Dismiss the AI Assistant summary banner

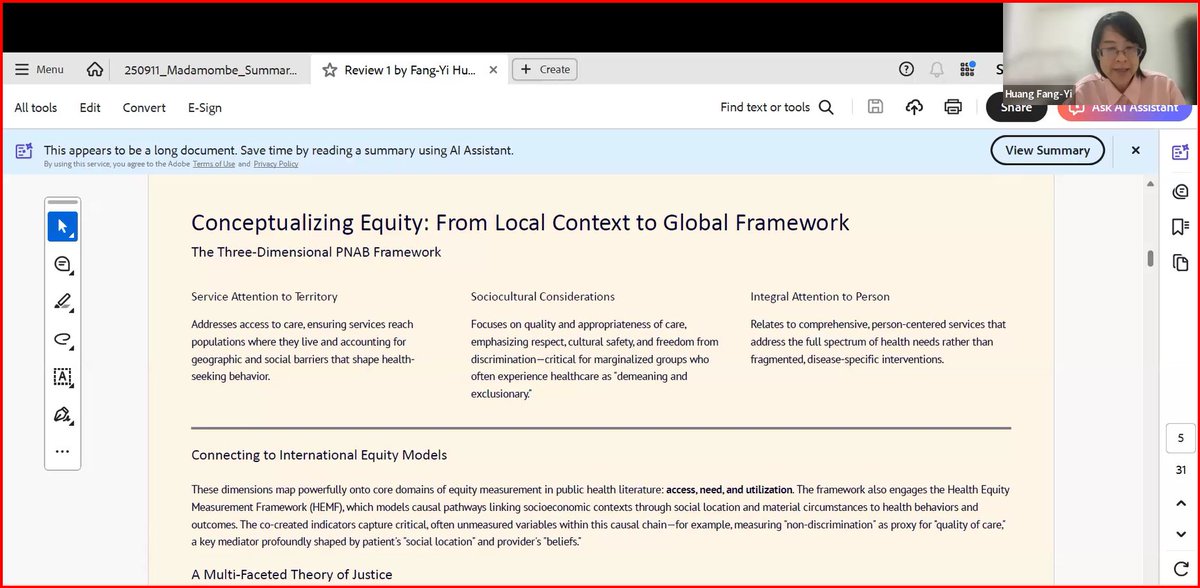tap(1136, 150)
